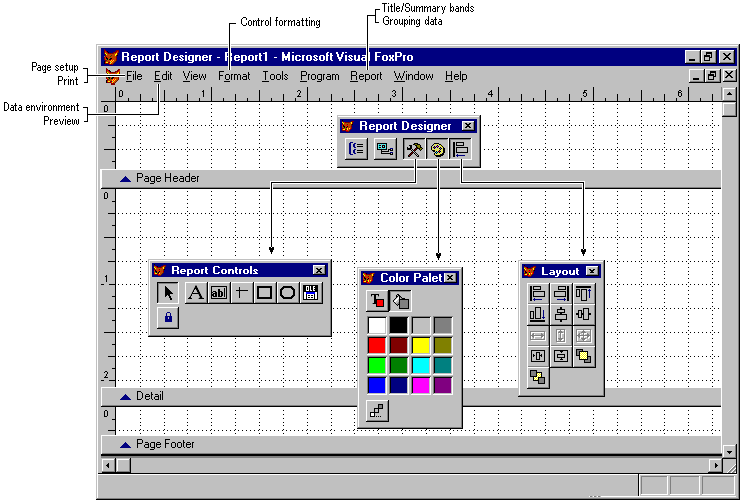Image resolution: width=740 pixels, height=500 pixels.
Task: Open the Format menu
Action: coord(234,76)
